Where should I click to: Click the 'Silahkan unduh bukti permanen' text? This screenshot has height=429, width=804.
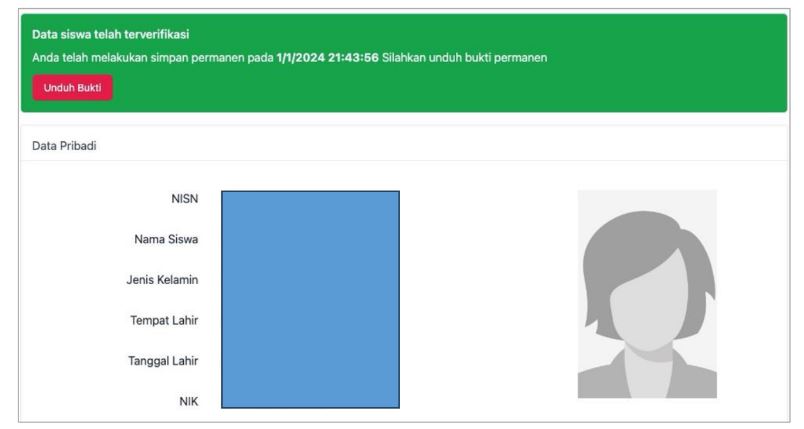point(462,58)
